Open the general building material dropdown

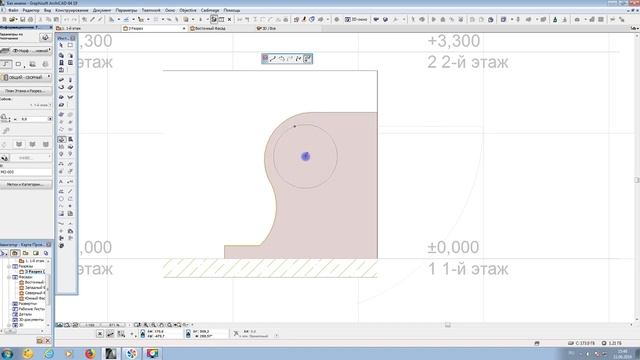click(x=27, y=77)
